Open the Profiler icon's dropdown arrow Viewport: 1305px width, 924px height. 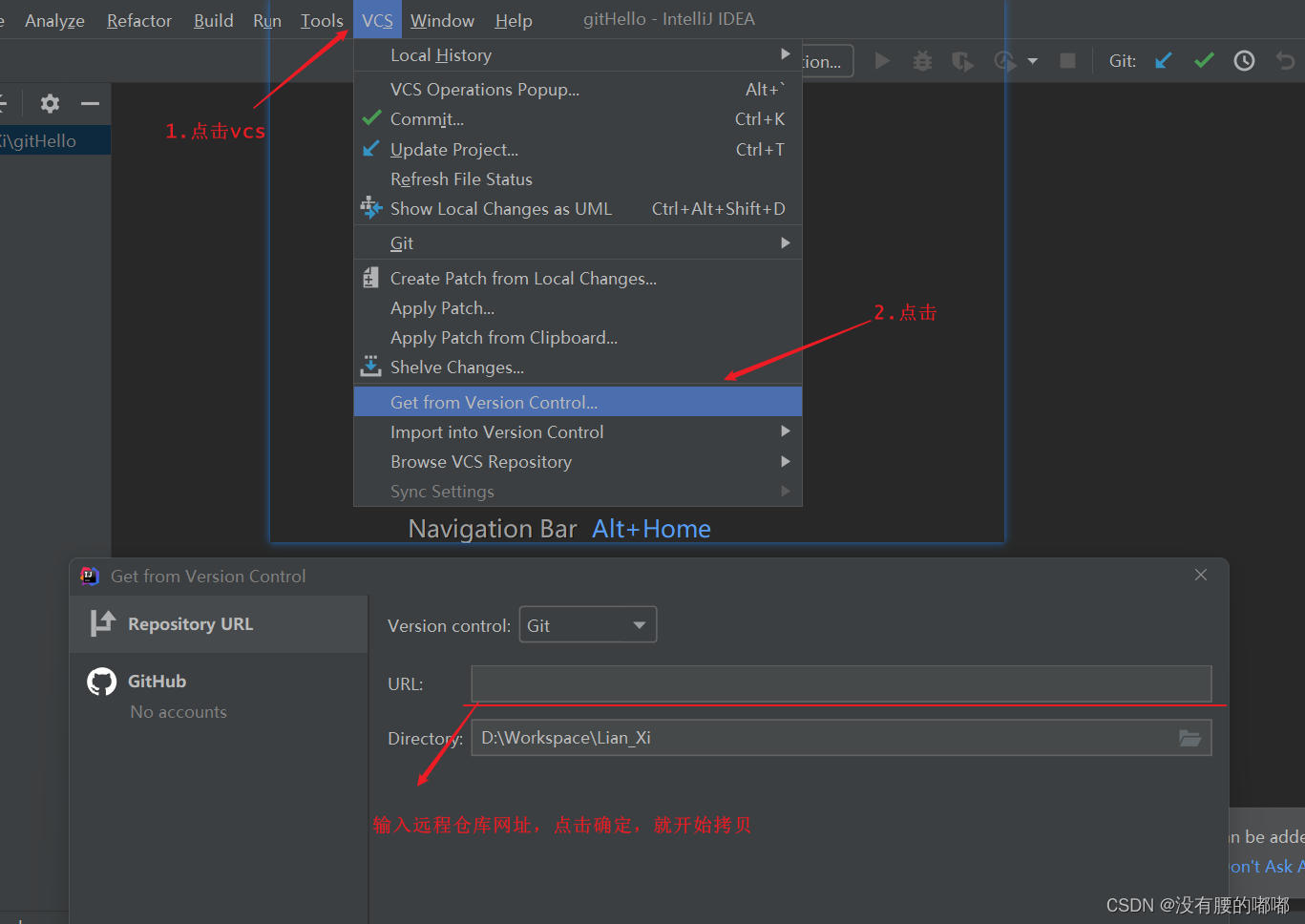point(1032,61)
